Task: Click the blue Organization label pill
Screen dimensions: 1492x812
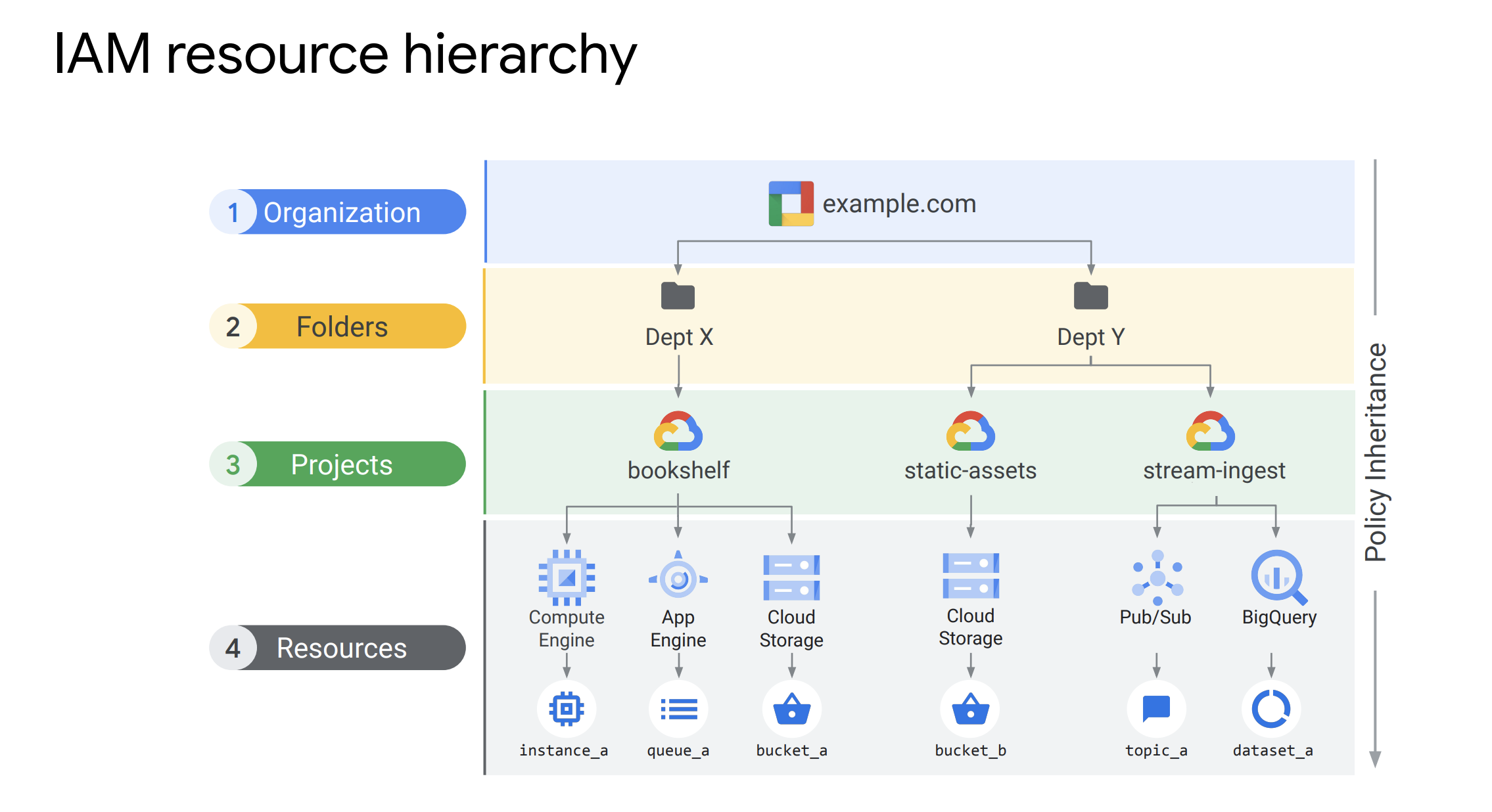Action: pyautogui.click(x=338, y=212)
